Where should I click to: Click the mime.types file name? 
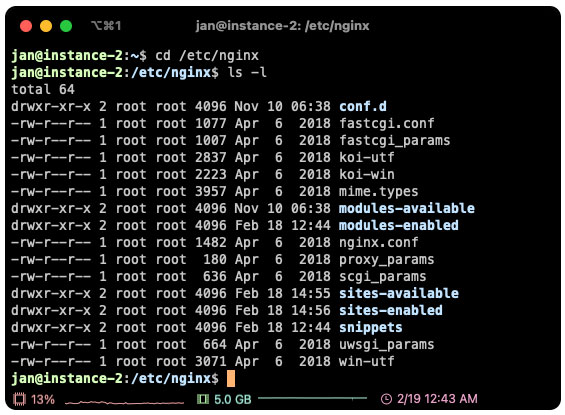378,192
